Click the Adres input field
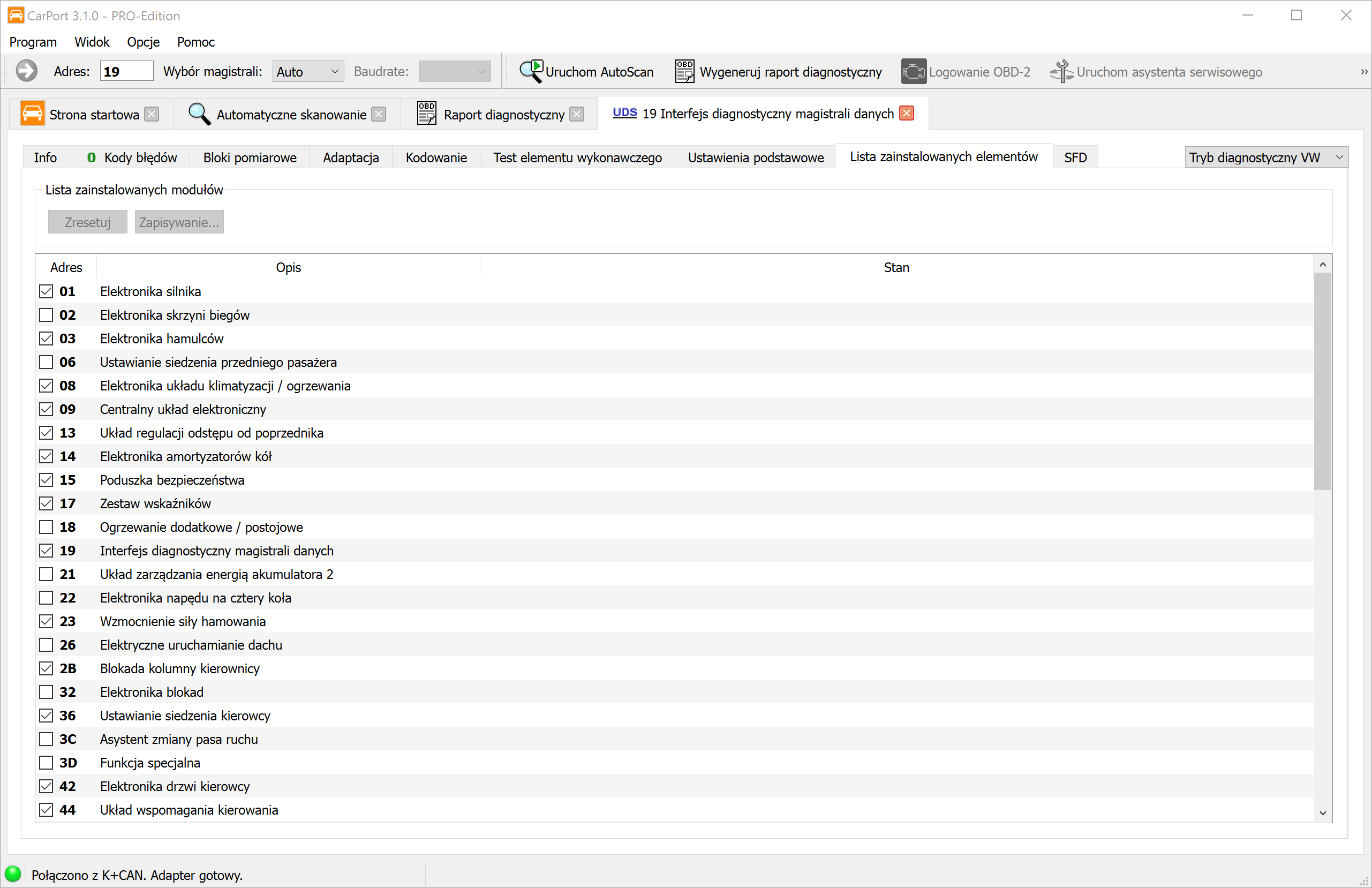 pyautogui.click(x=126, y=72)
